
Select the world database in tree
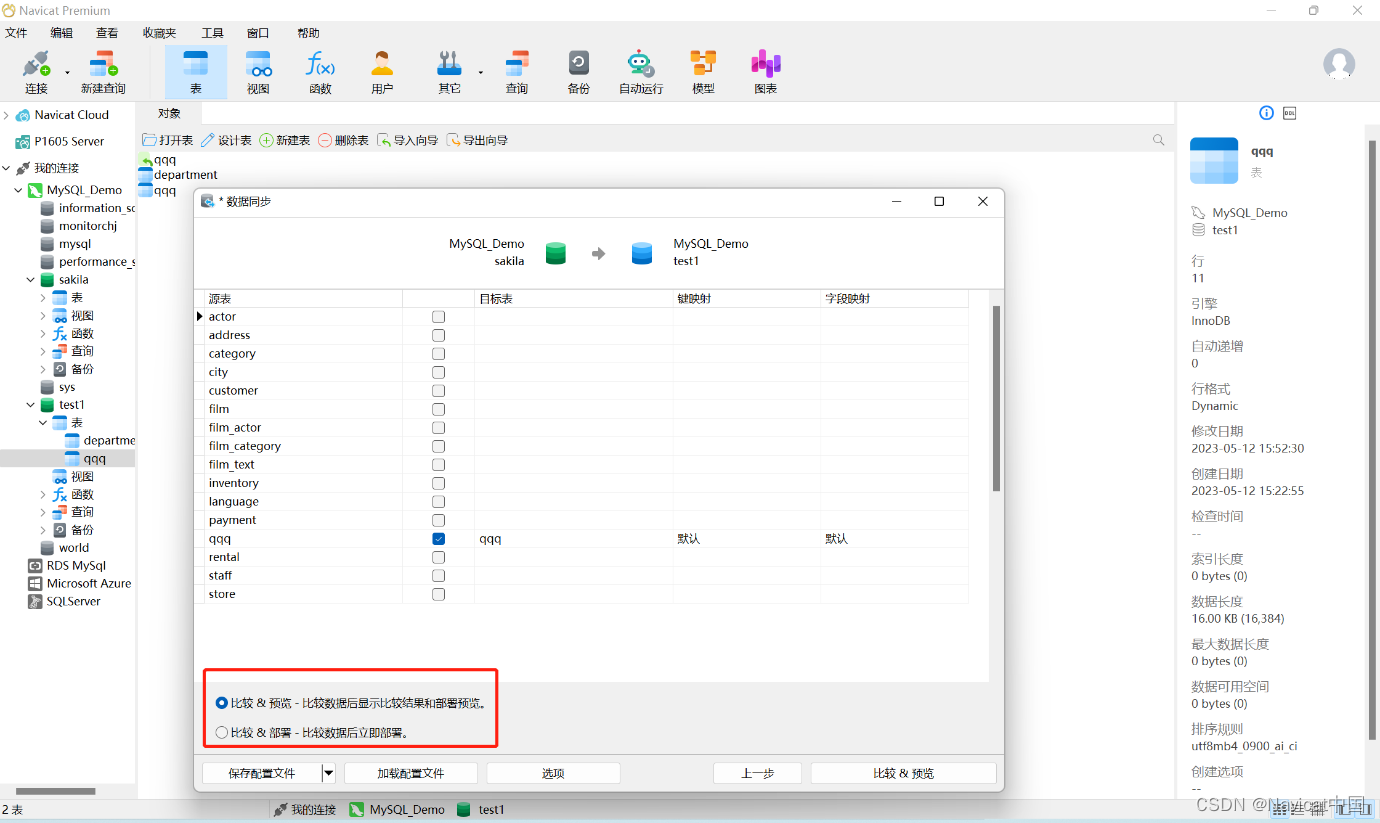pos(74,548)
